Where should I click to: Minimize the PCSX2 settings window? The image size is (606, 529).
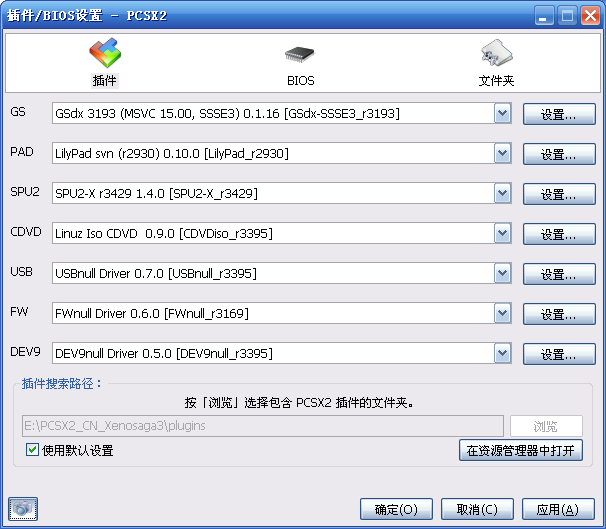pos(544,16)
